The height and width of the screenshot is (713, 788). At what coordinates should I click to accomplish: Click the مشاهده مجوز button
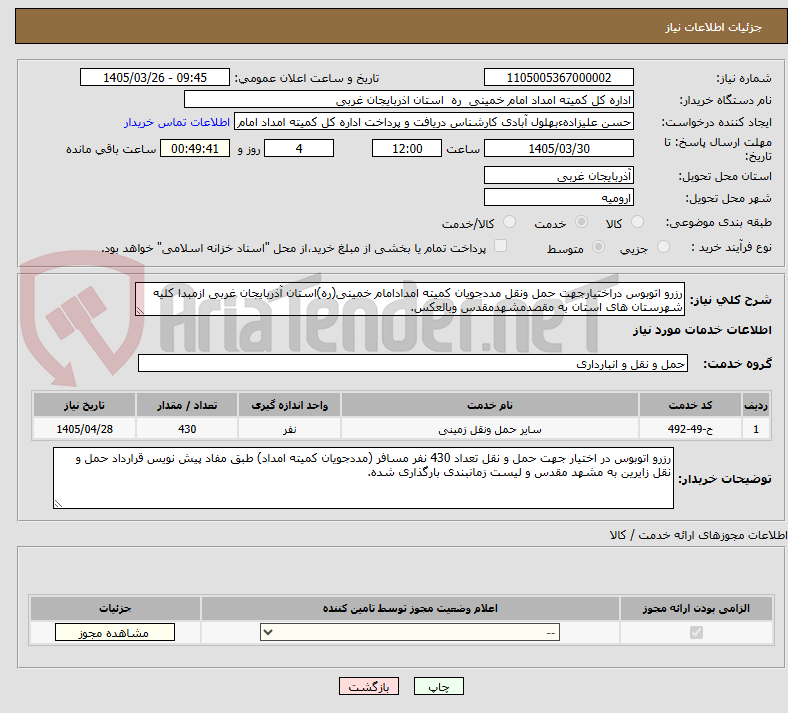(x=115, y=633)
